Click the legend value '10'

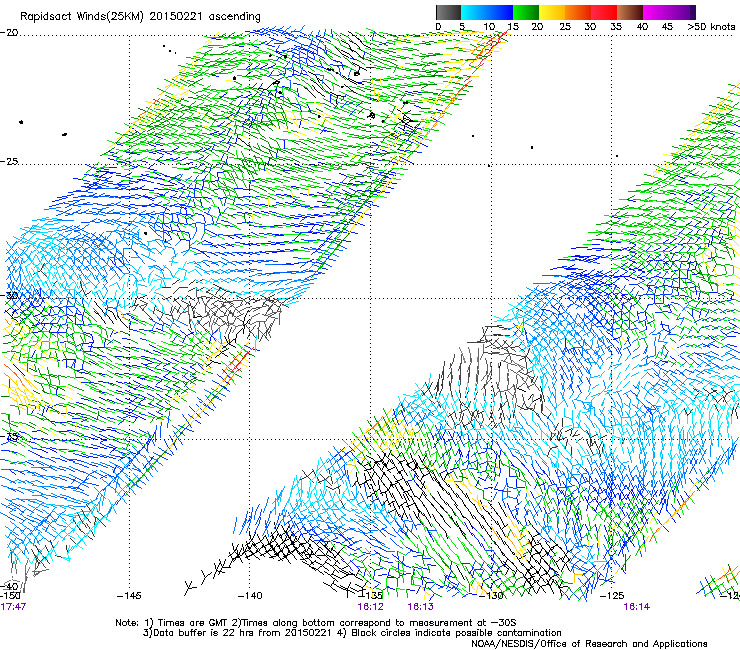click(489, 26)
